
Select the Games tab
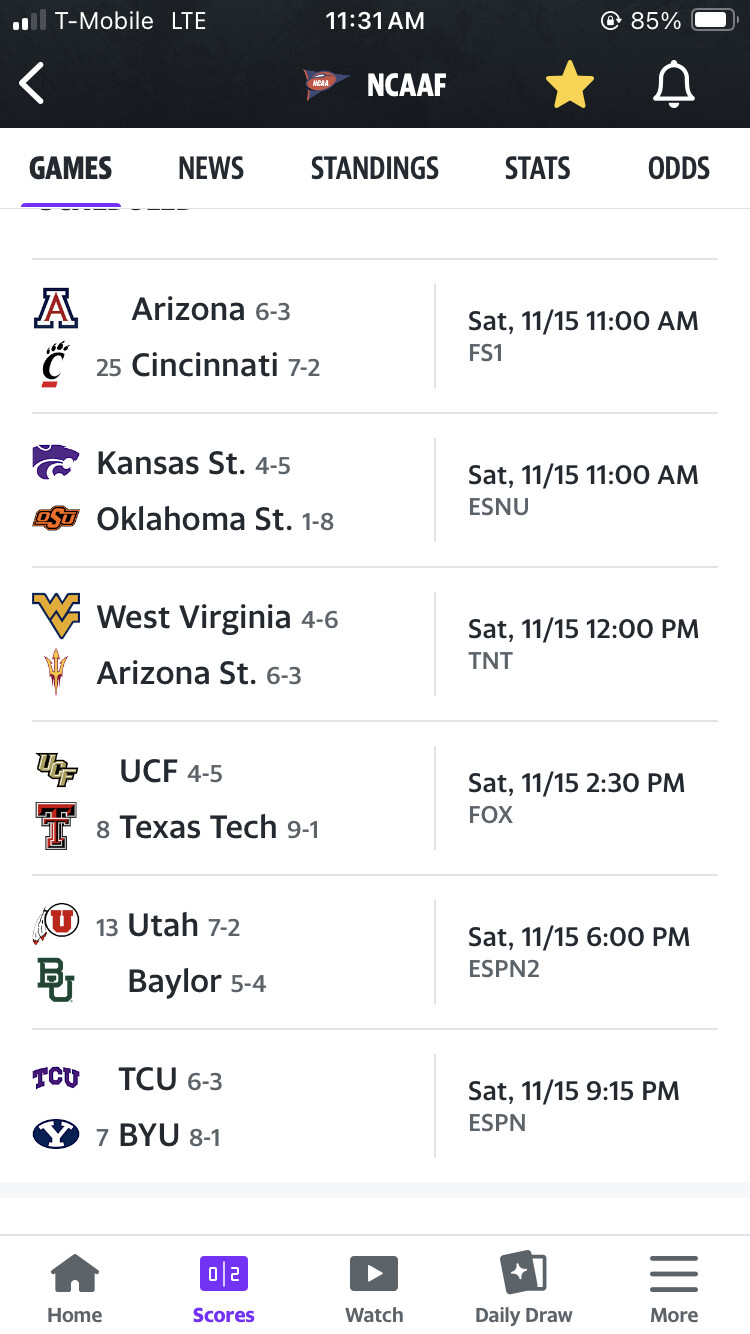click(70, 168)
